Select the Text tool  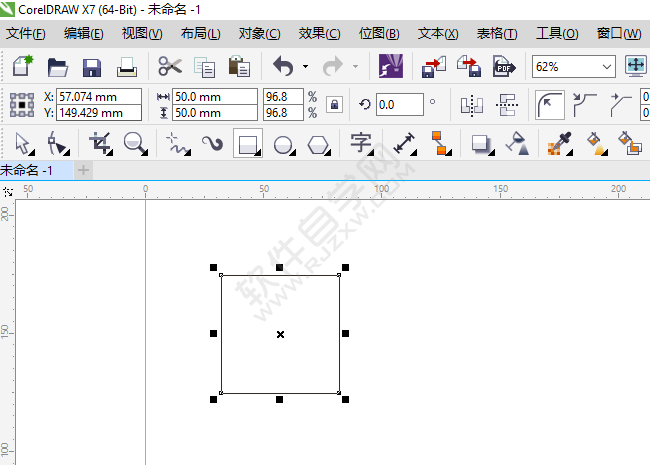tap(361, 143)
